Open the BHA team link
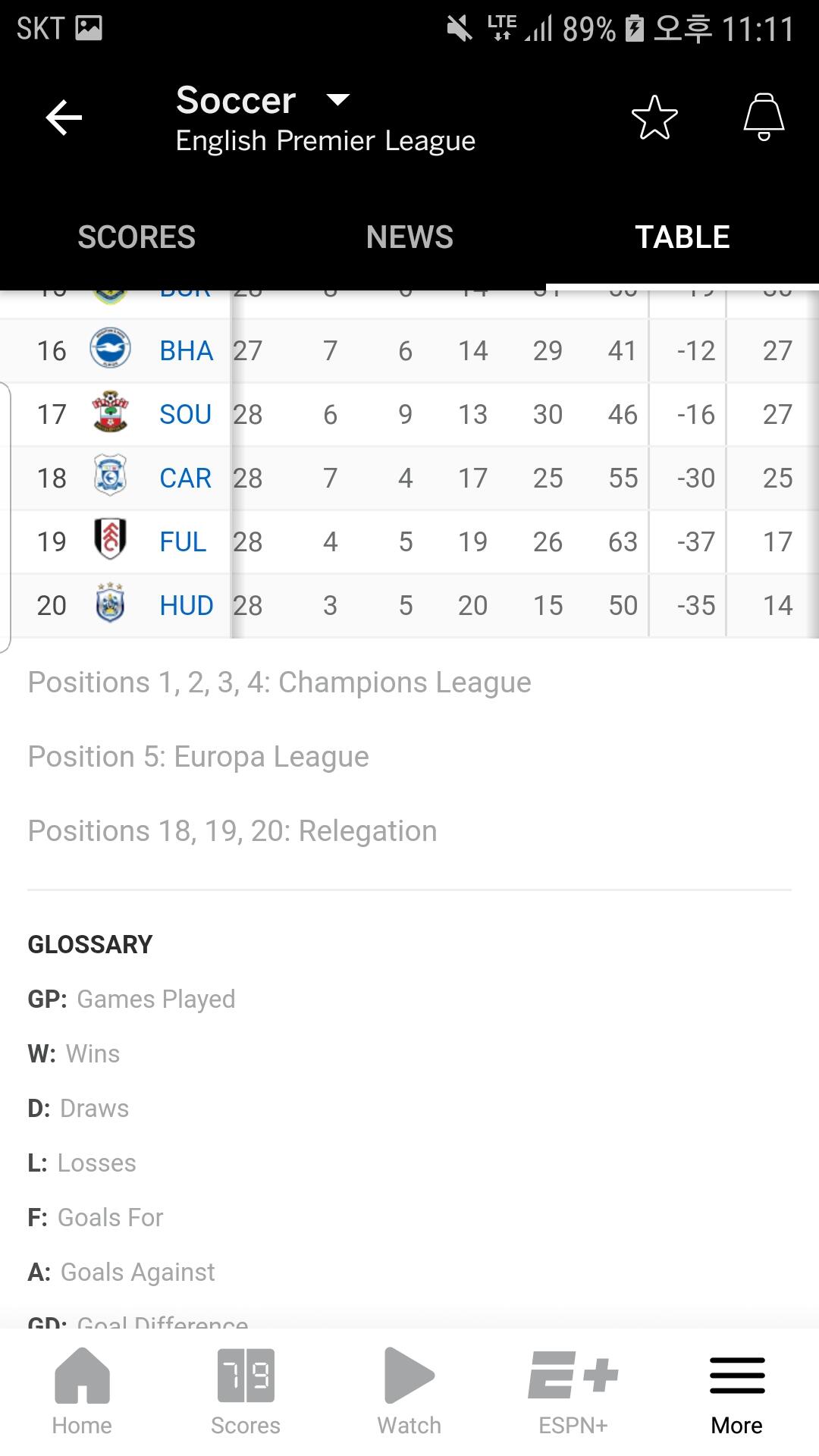819x1456 pixels. pyautogui.click(x=186, y=351)
